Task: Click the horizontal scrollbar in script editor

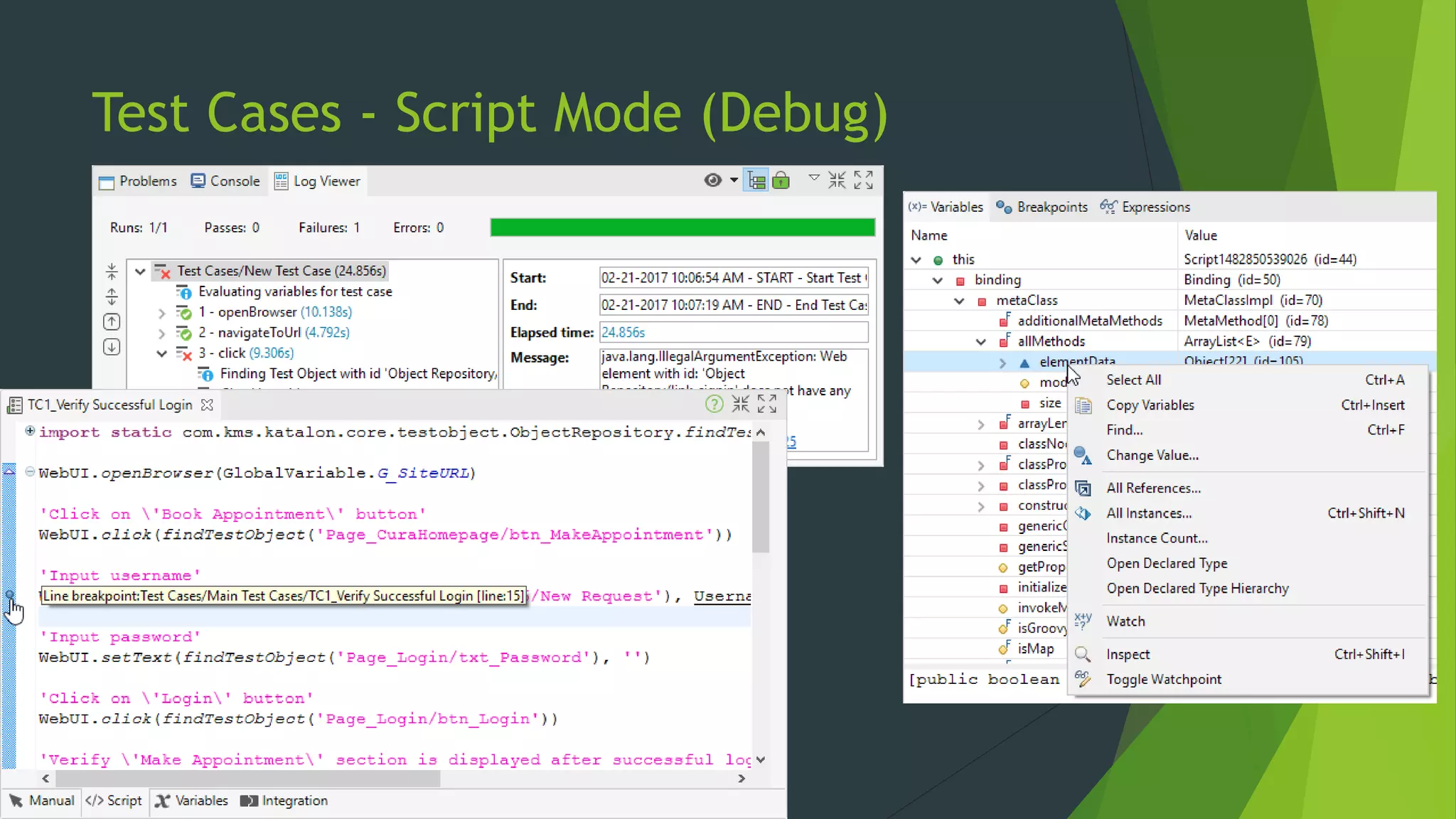Action: pos(247,778)
